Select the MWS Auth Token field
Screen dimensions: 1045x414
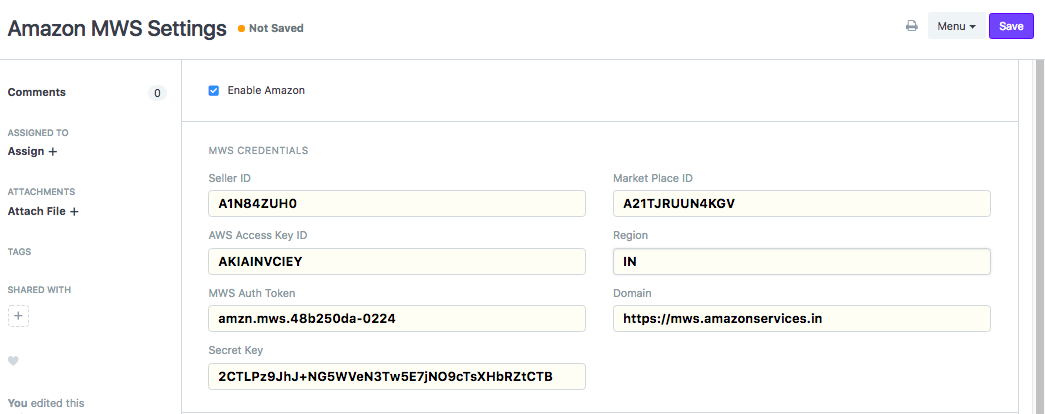396,319
